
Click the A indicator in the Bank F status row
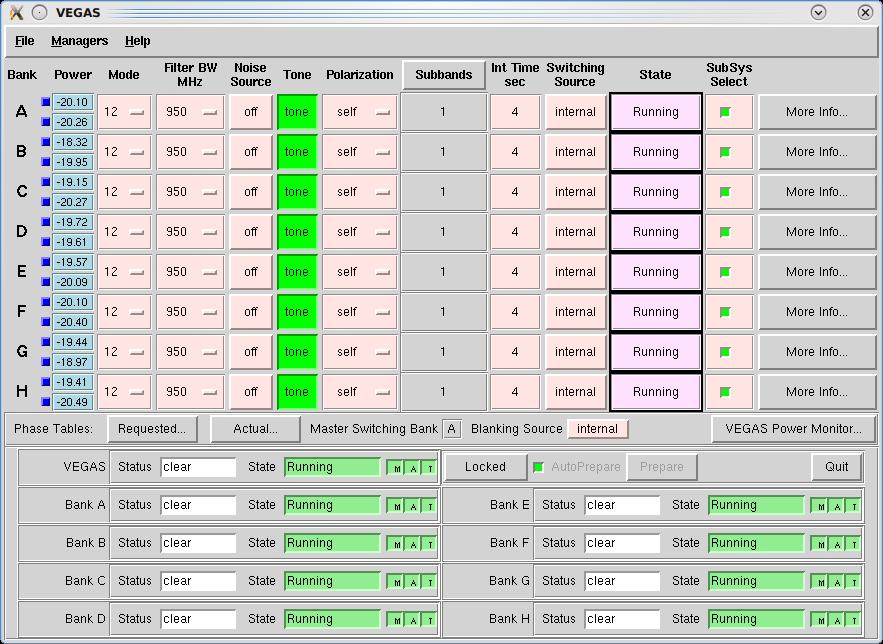point(837,544)
